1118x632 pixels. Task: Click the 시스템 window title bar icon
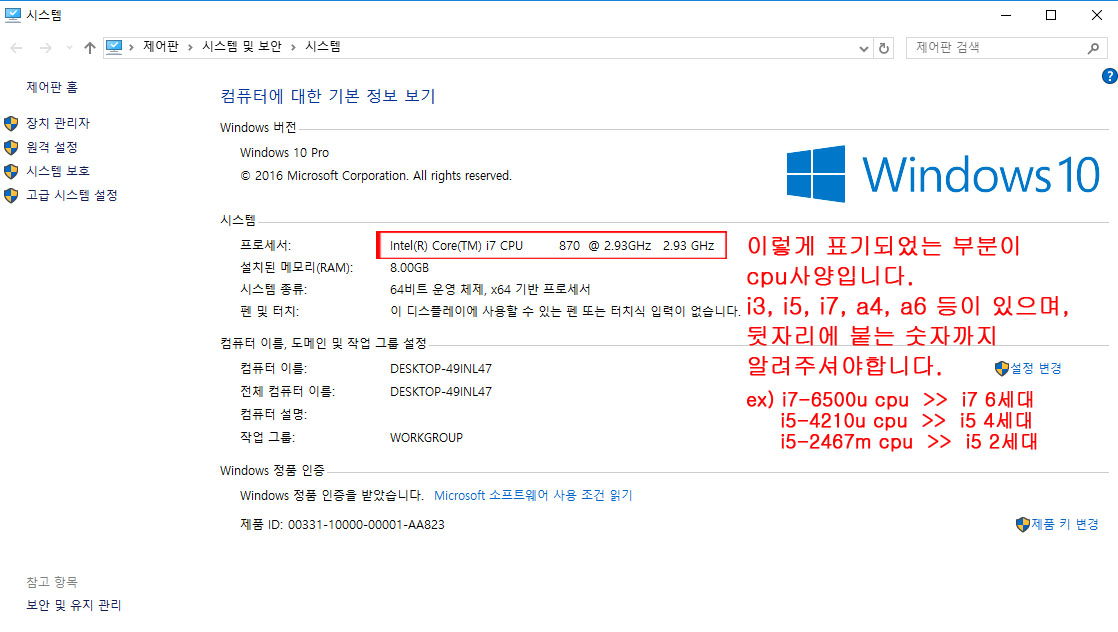(12, 15)
